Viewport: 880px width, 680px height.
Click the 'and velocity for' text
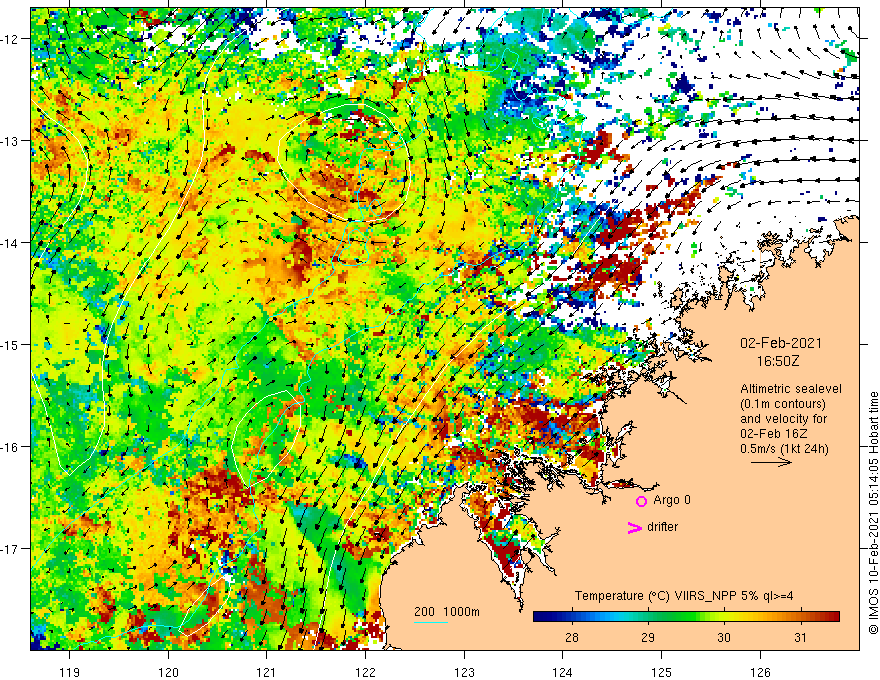tap(783, 419)
